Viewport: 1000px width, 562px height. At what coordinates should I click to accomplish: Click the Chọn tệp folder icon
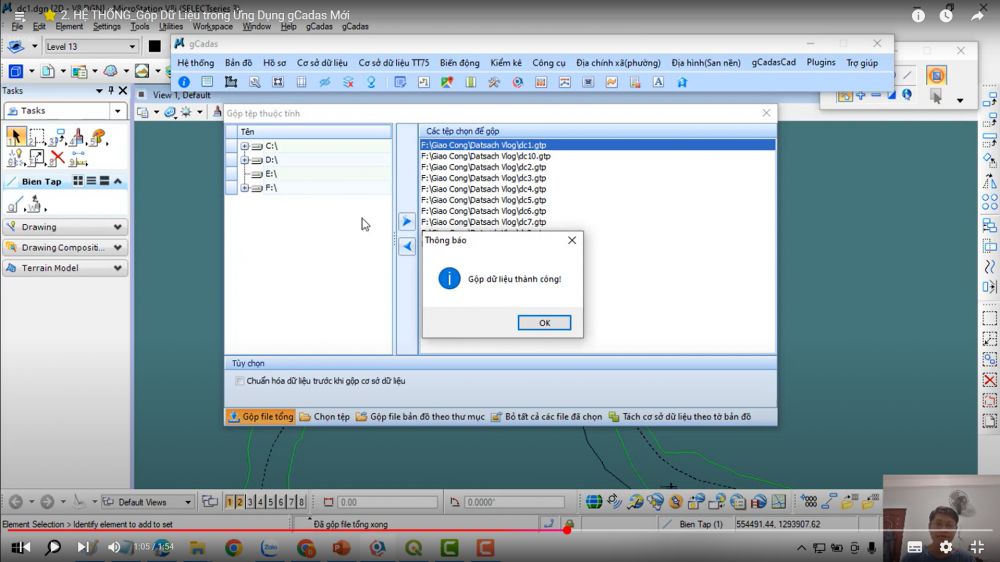point(306,416)
